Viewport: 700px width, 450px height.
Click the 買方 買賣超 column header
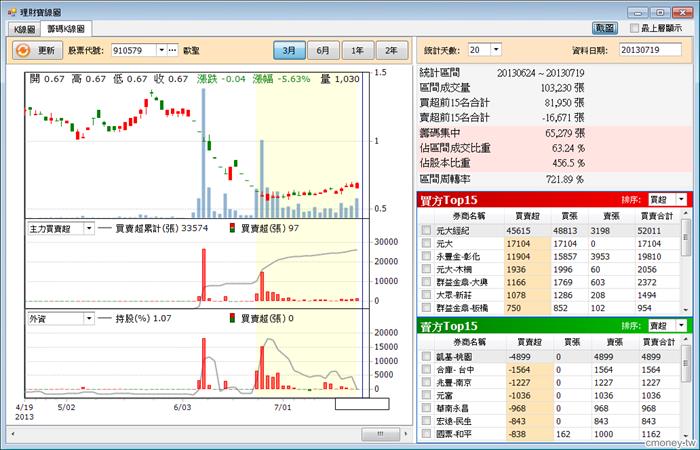[528, 216]
